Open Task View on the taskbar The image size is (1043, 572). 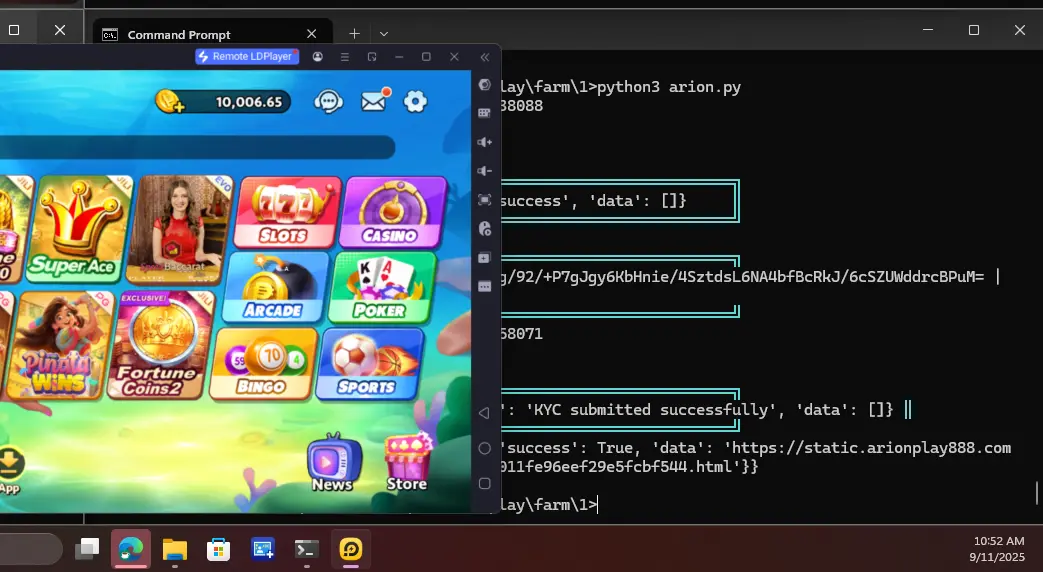[x=87, y=549]
